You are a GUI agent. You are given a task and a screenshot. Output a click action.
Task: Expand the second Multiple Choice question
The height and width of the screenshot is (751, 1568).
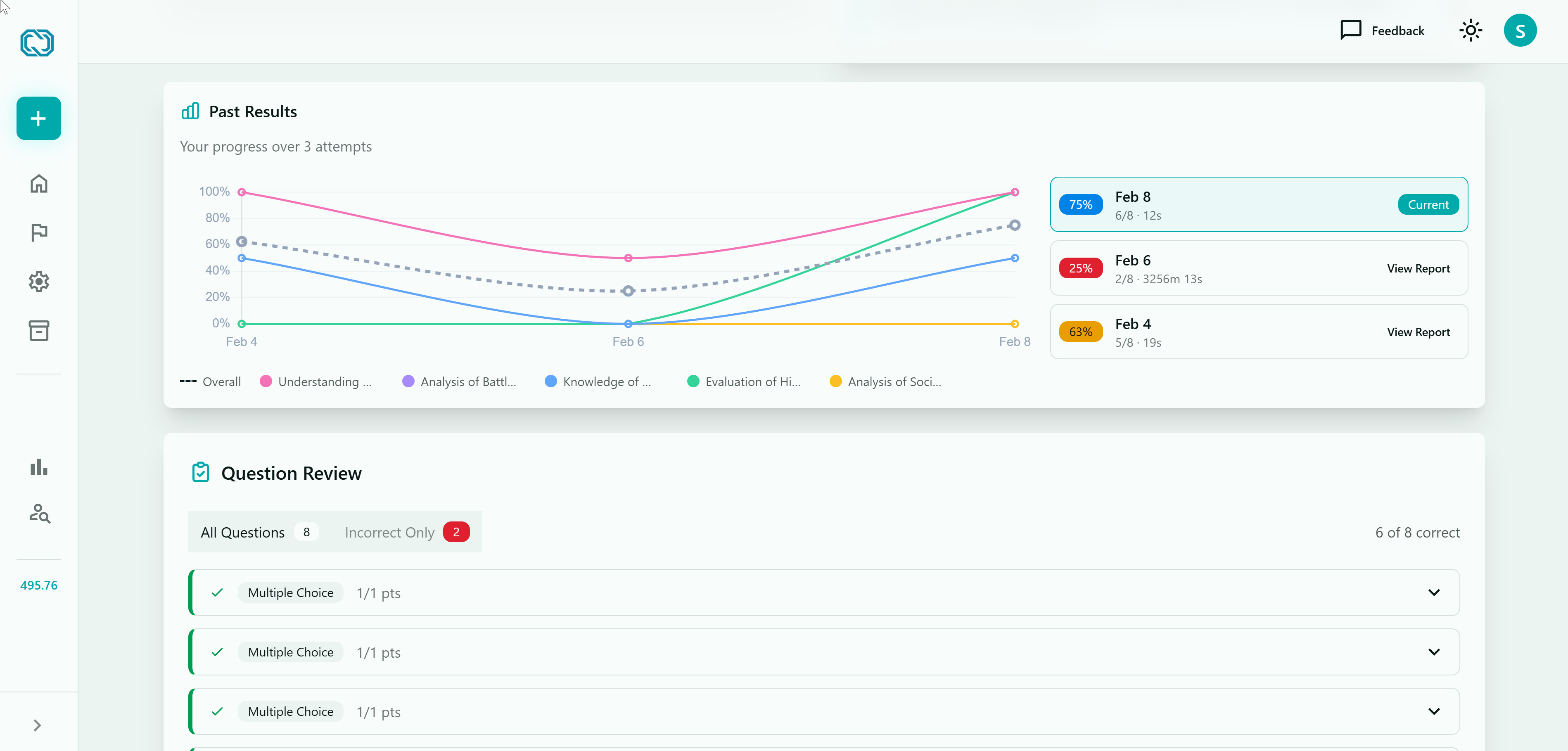[x=1434, y=652]
